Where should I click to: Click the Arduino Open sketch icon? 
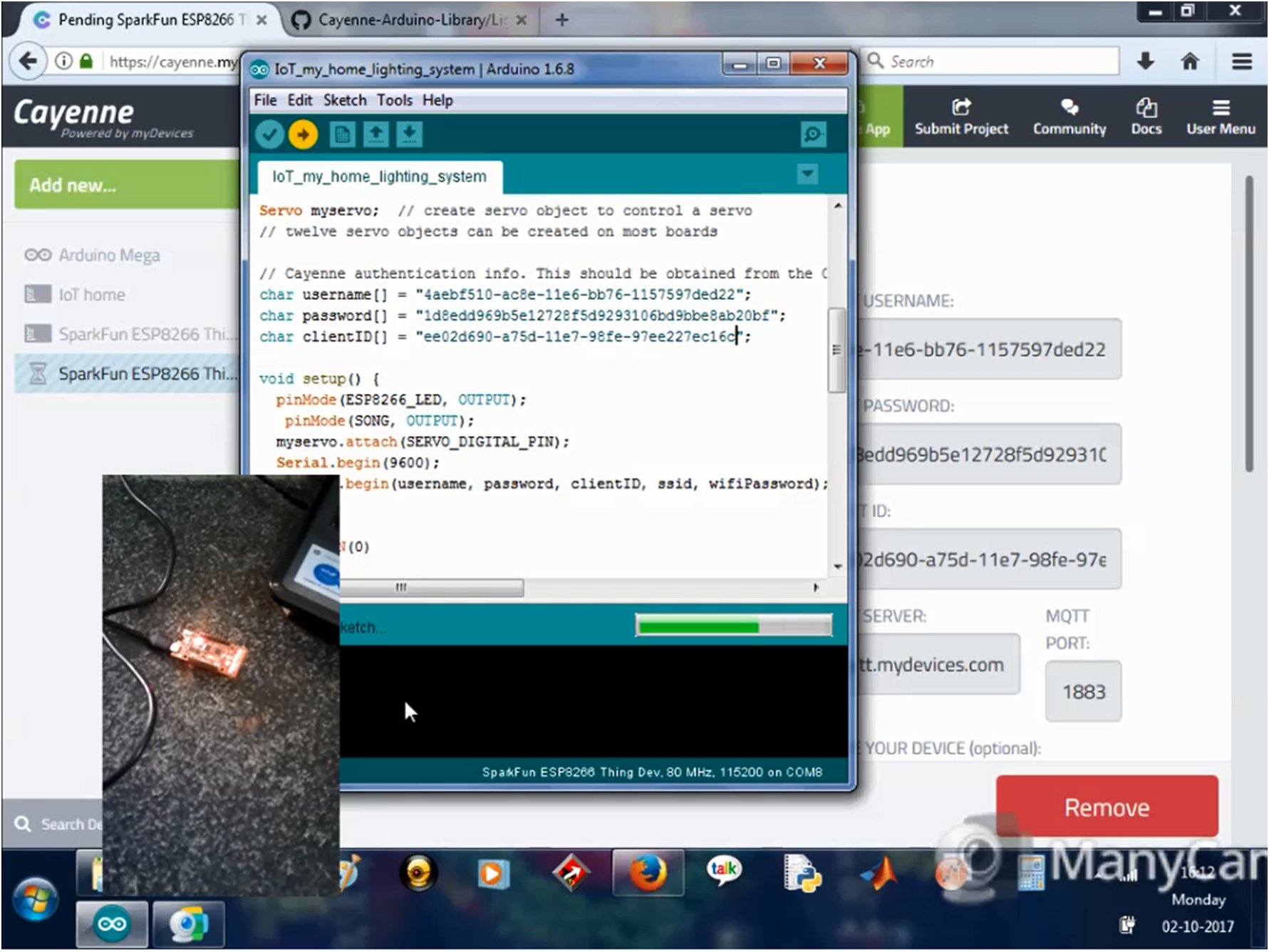click(375, 134)
